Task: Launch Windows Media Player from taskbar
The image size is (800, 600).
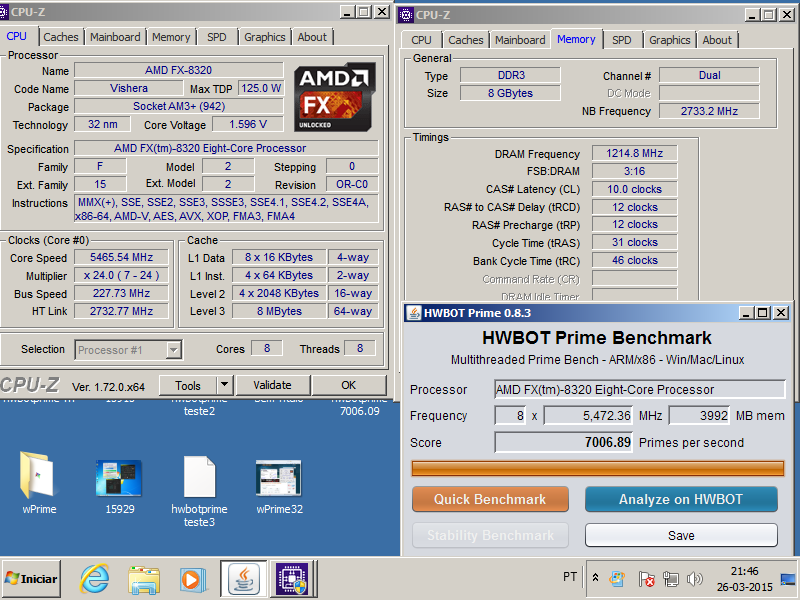Action: click(x=194, y=580)
